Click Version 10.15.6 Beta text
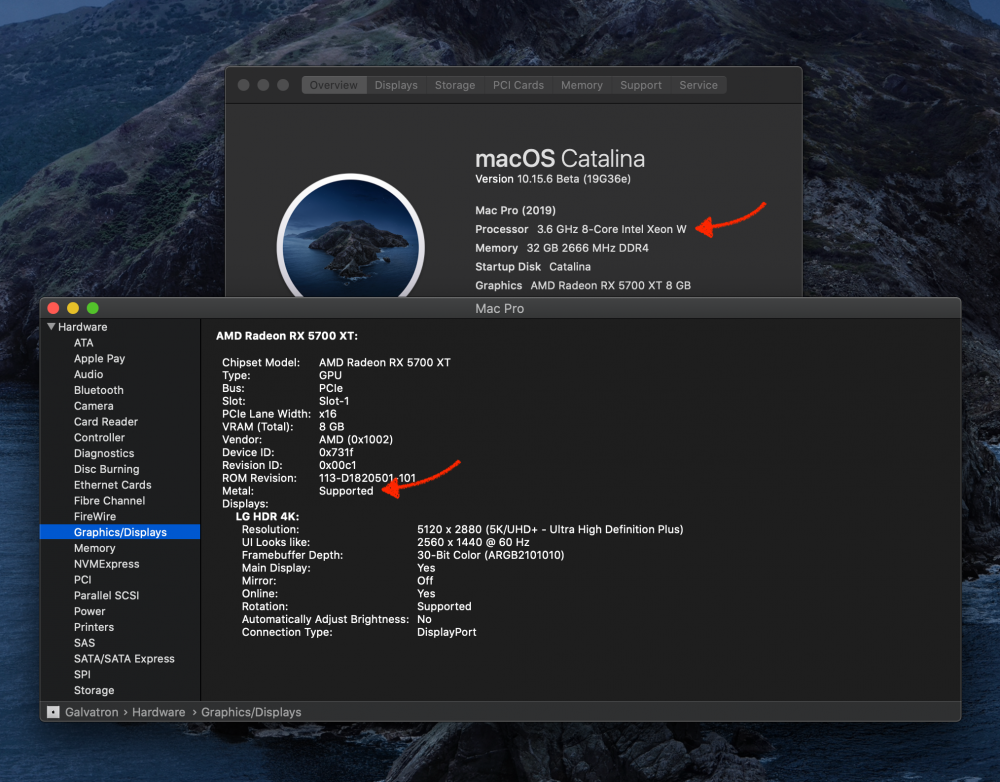Viewport: 1000px width, 782px height. tap(553, 179)
